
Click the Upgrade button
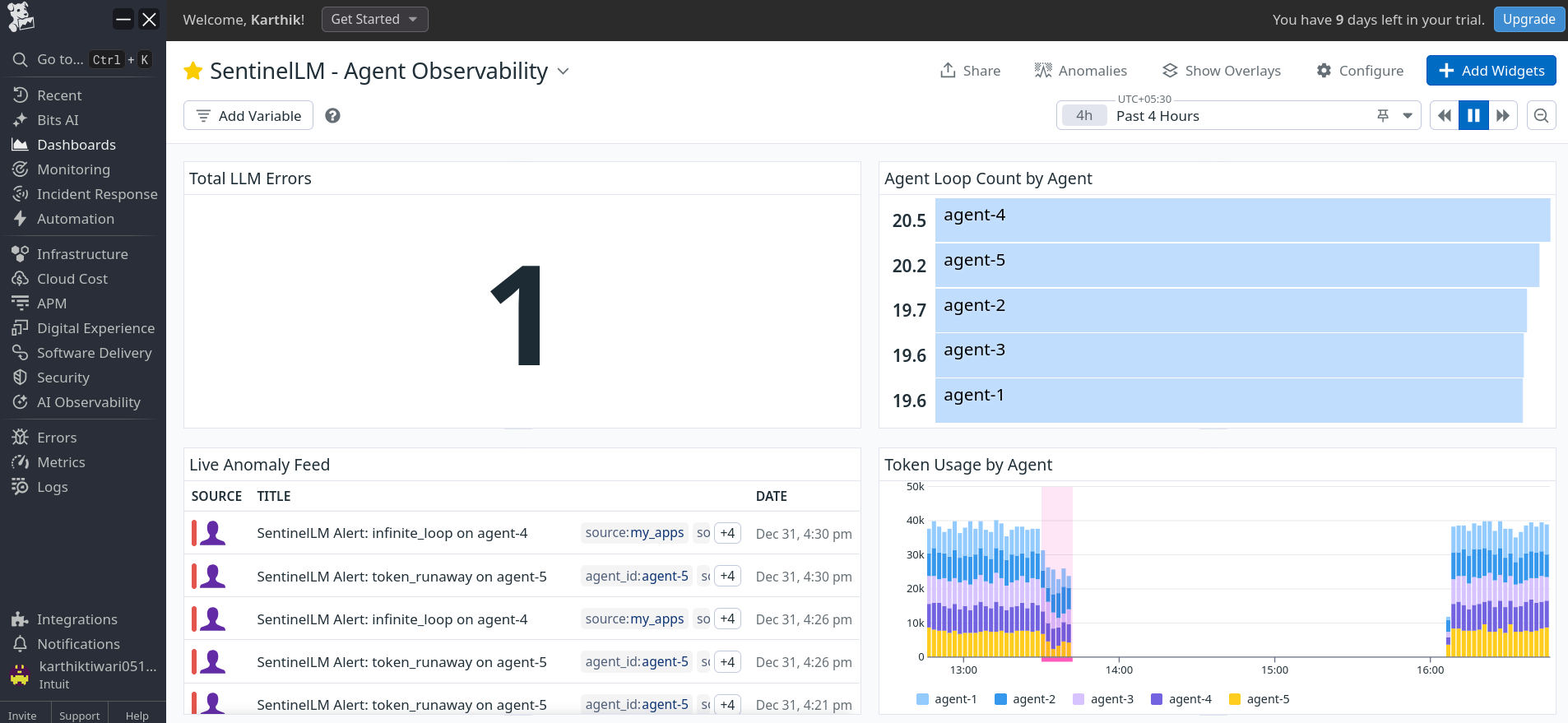[1529, 19]
